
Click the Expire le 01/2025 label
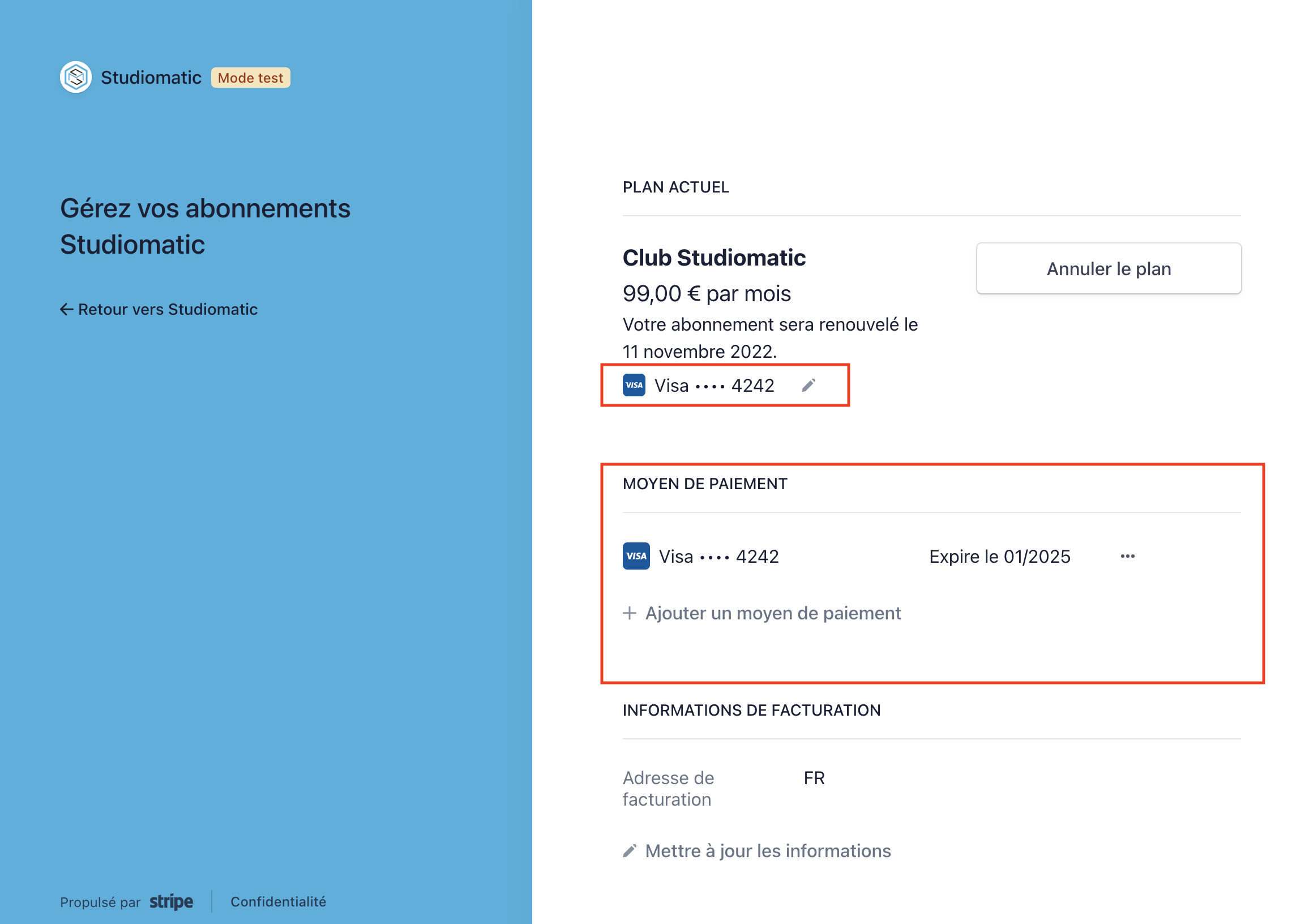999,557
